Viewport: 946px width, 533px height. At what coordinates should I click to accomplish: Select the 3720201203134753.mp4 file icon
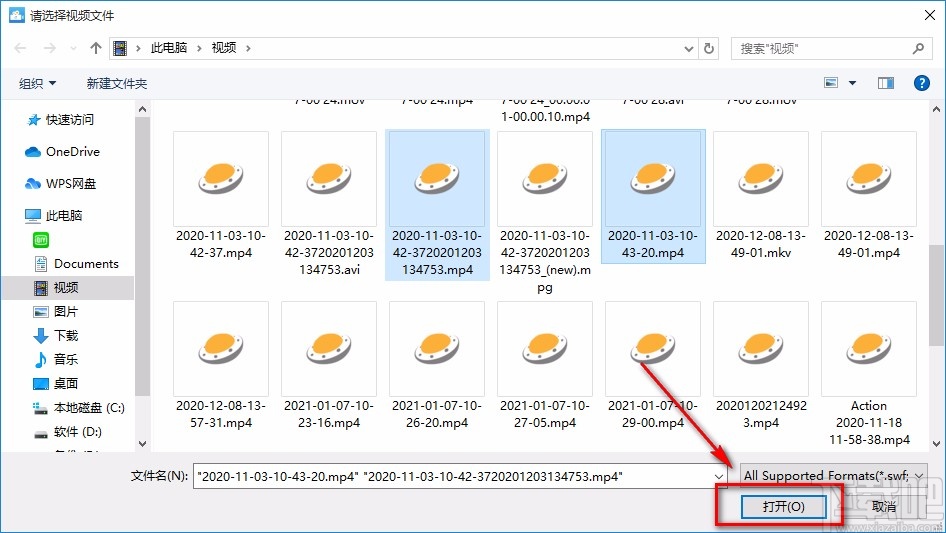pos(437,179)
